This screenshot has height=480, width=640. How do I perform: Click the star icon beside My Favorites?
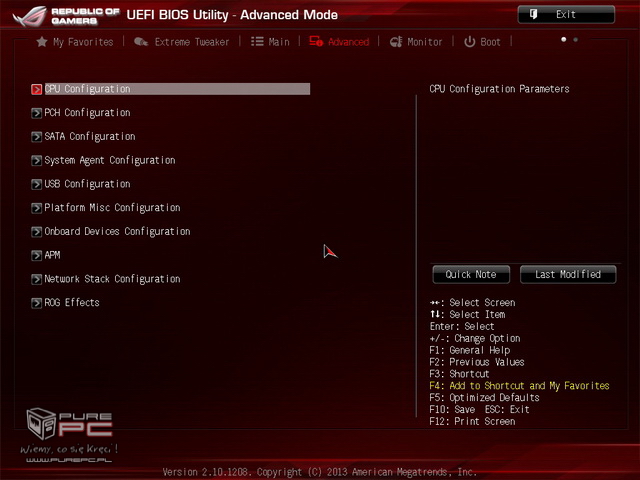(42, 42)
